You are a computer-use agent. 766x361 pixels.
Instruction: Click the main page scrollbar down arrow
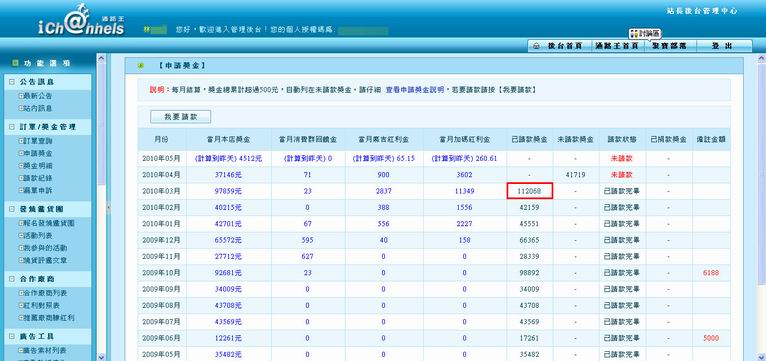click(x=762, y=357)
